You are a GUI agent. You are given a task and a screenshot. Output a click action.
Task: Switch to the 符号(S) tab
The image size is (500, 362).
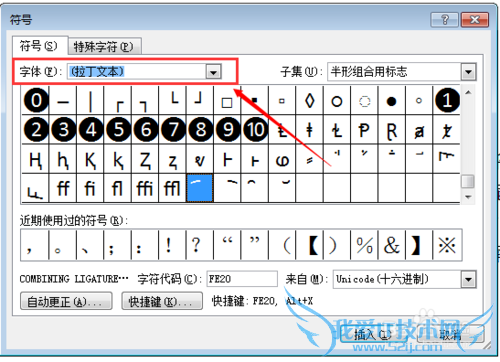[x=39, y=46]
